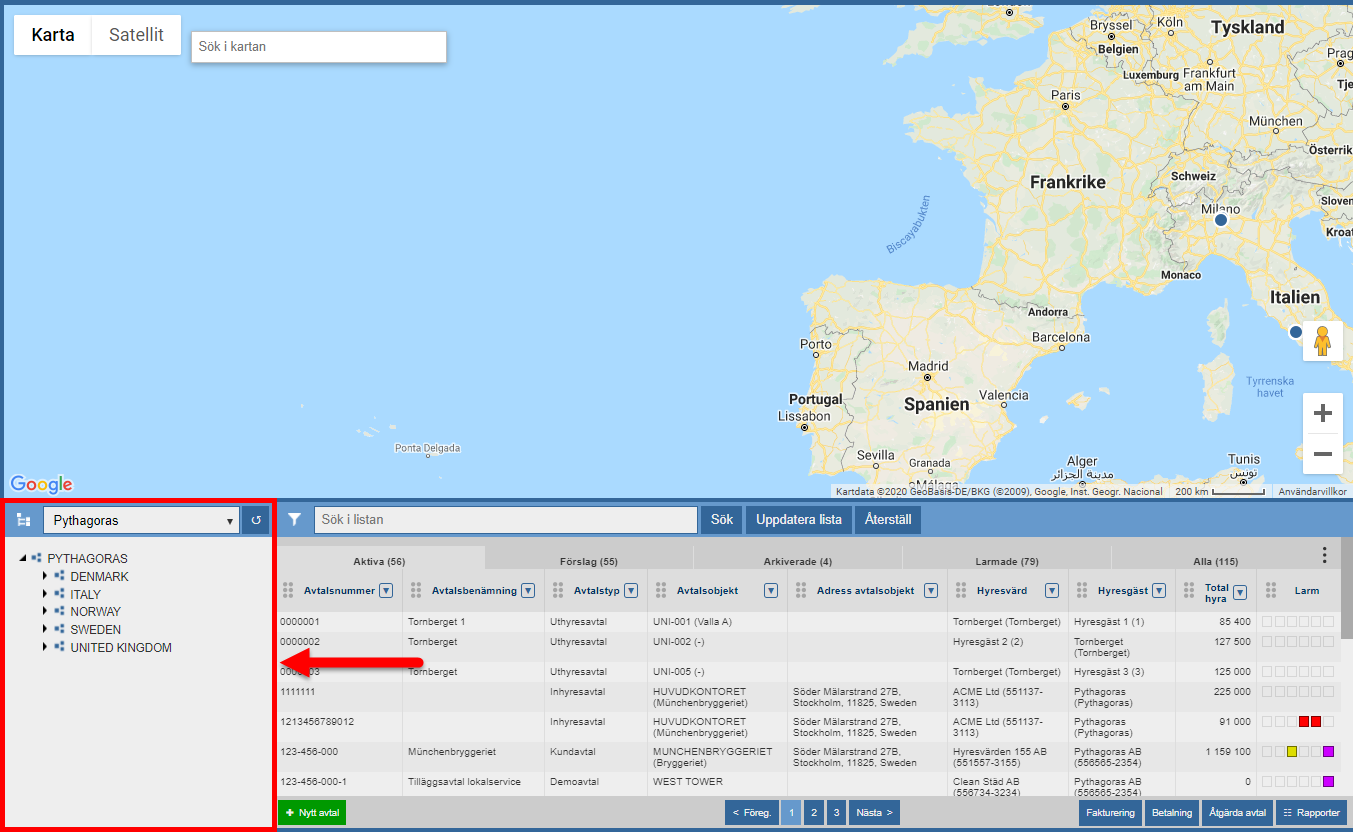Expand the SWEDEN tree node

point(45,630)
